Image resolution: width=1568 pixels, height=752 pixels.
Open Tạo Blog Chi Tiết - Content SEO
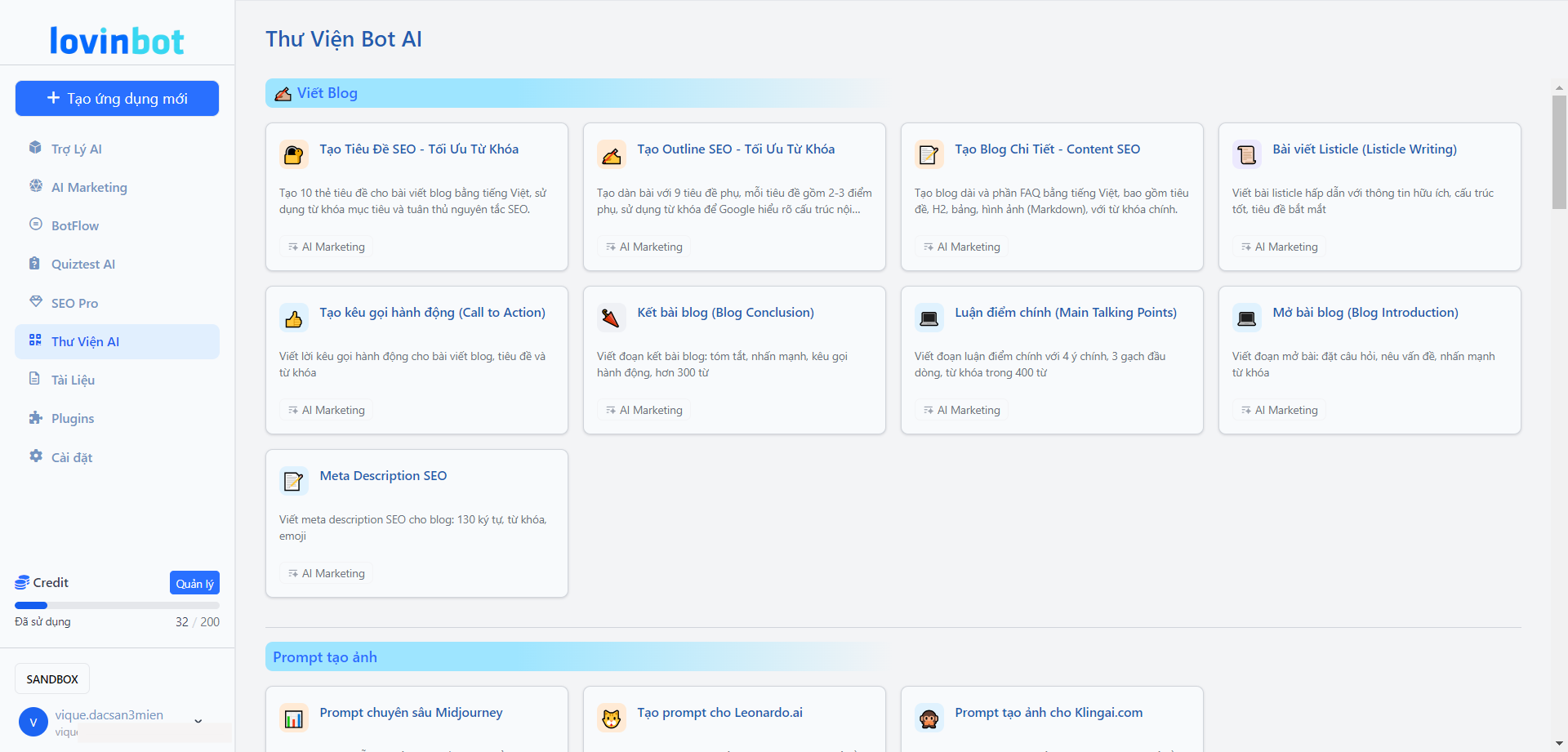(1047, 149)
